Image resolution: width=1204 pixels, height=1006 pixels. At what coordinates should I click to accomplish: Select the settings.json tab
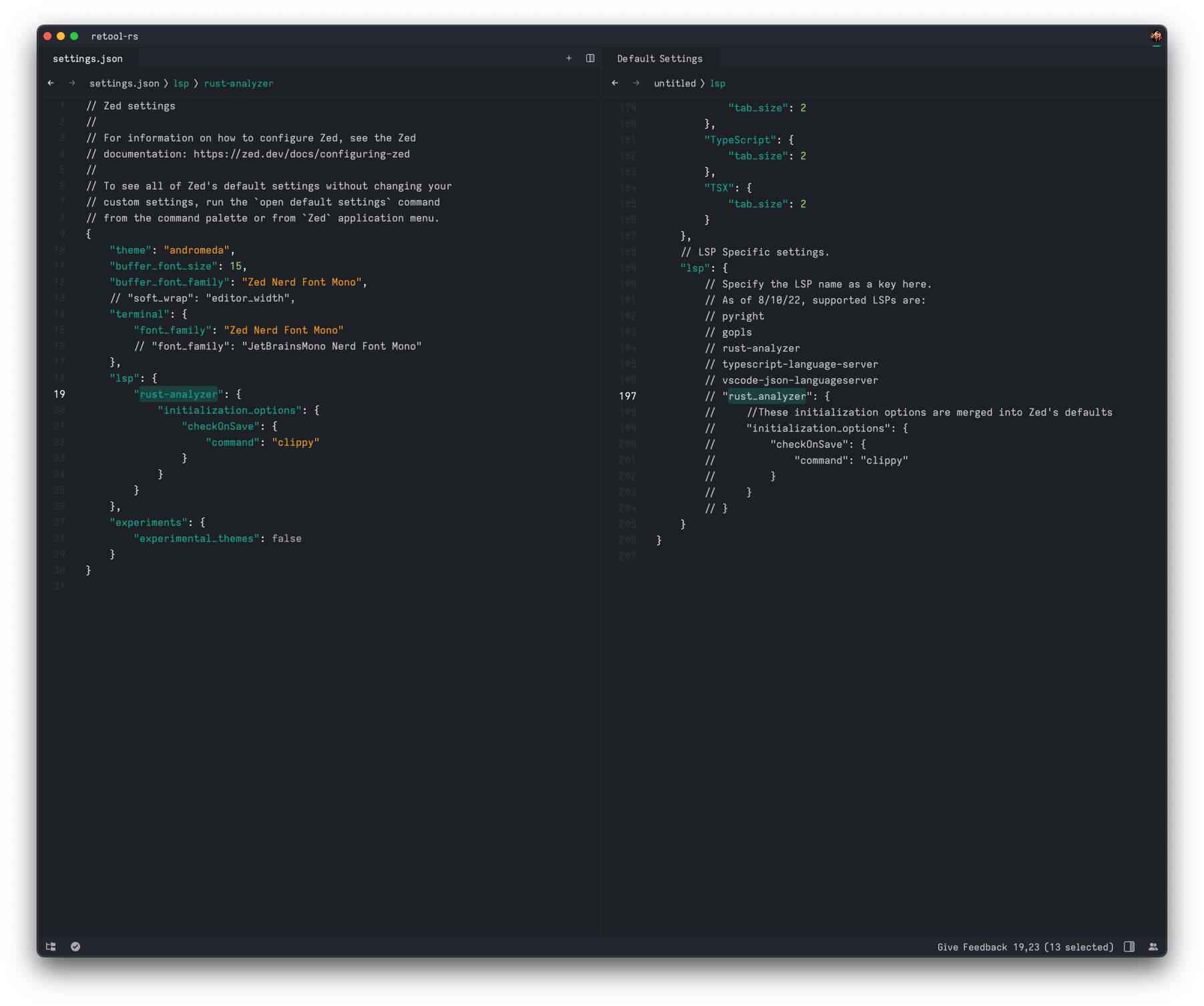tap(87, 58)
